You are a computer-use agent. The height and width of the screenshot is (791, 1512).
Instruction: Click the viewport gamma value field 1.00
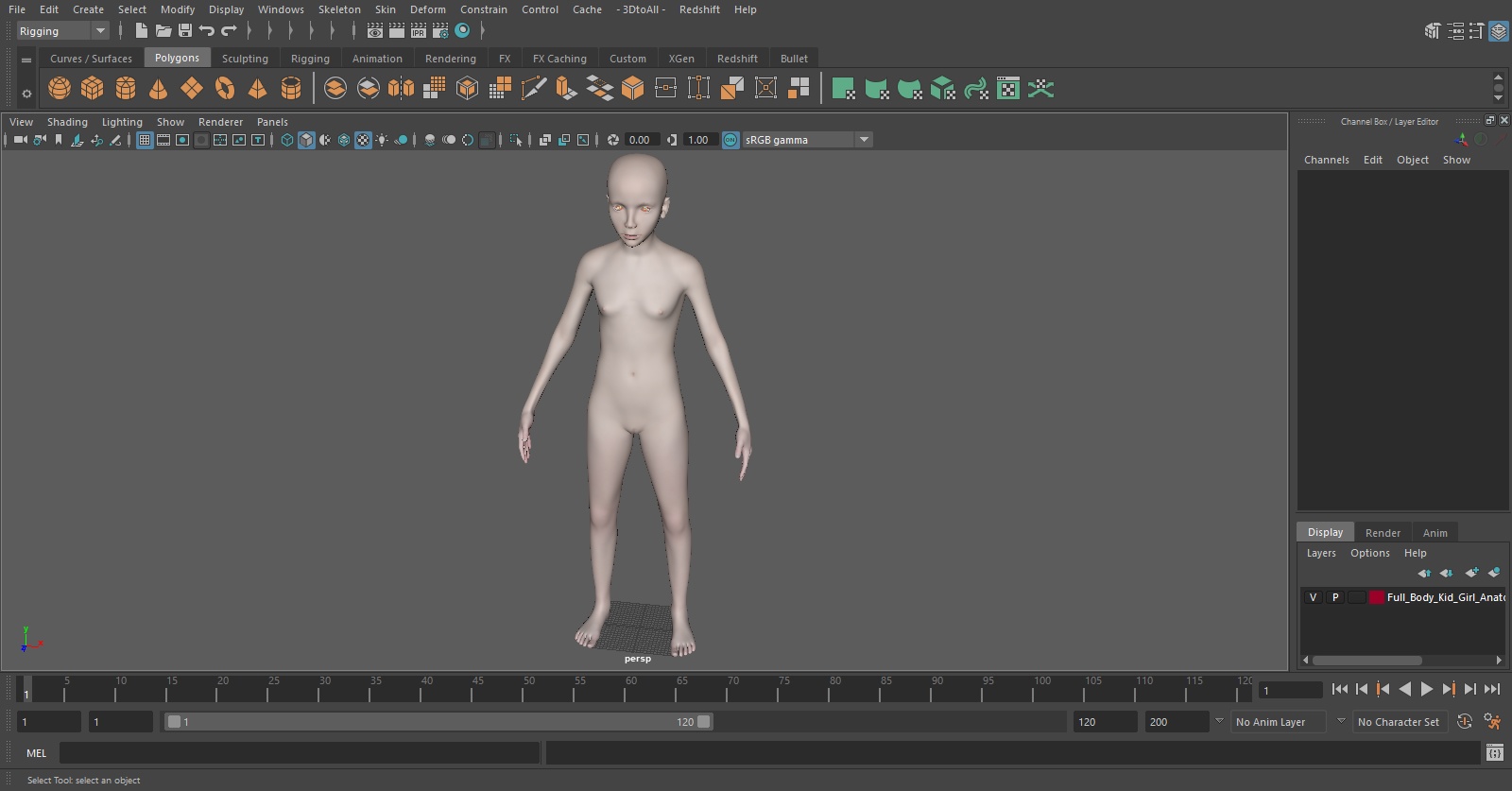click(x=699, y=140)
